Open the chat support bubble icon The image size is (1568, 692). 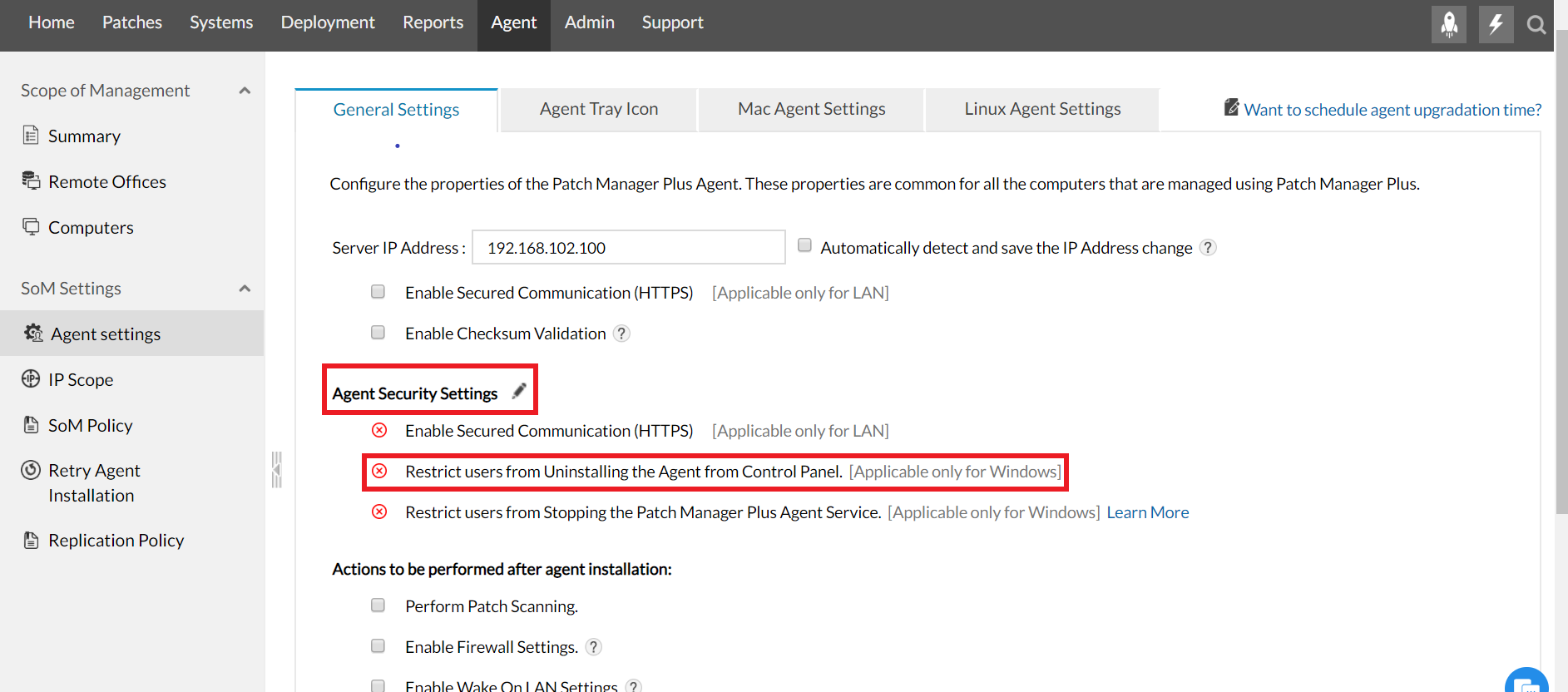[1526, 682]
